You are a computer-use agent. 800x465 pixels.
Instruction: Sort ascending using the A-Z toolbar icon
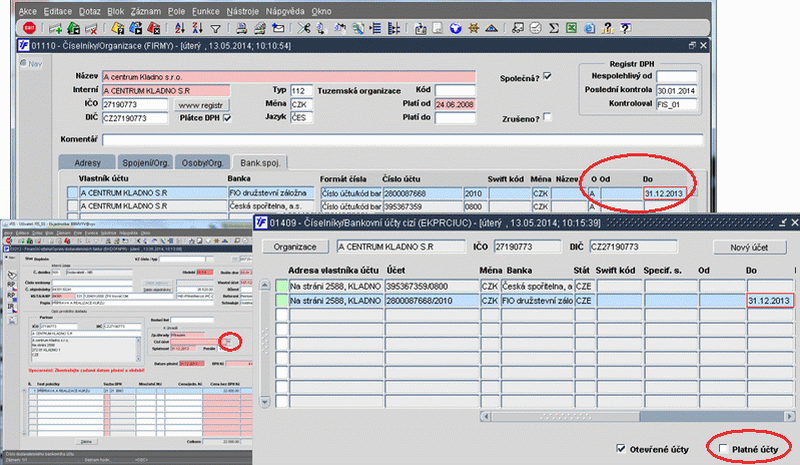(180, 29)
